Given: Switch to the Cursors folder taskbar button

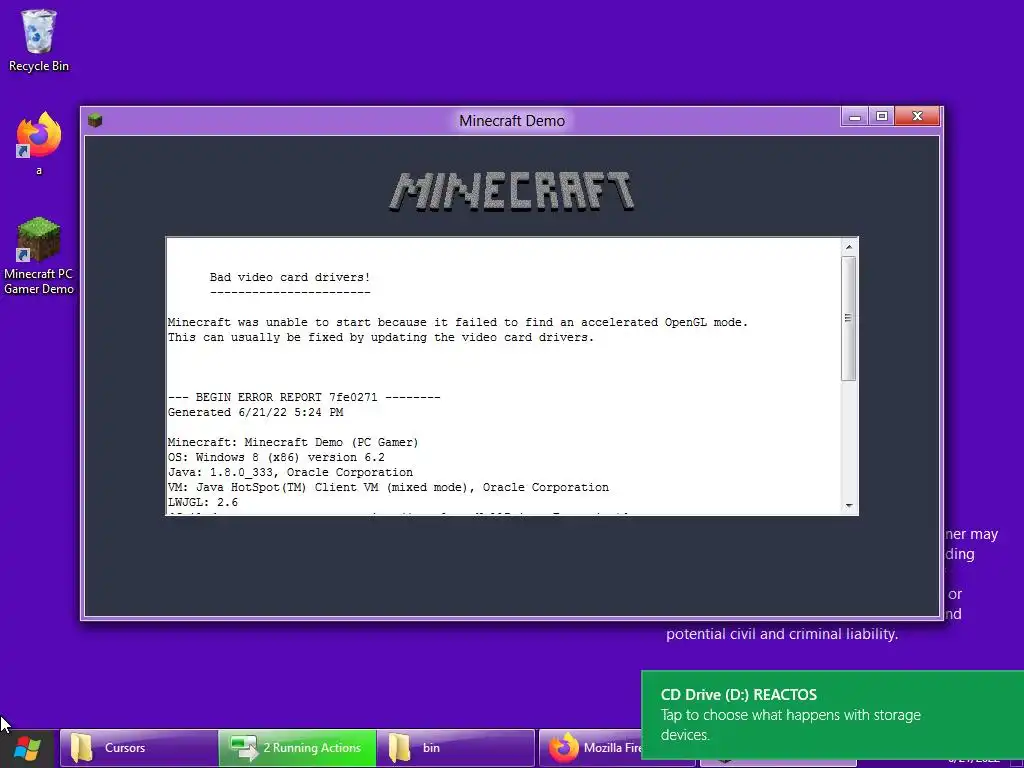Looking at the screenshot, I should (139, 748).
